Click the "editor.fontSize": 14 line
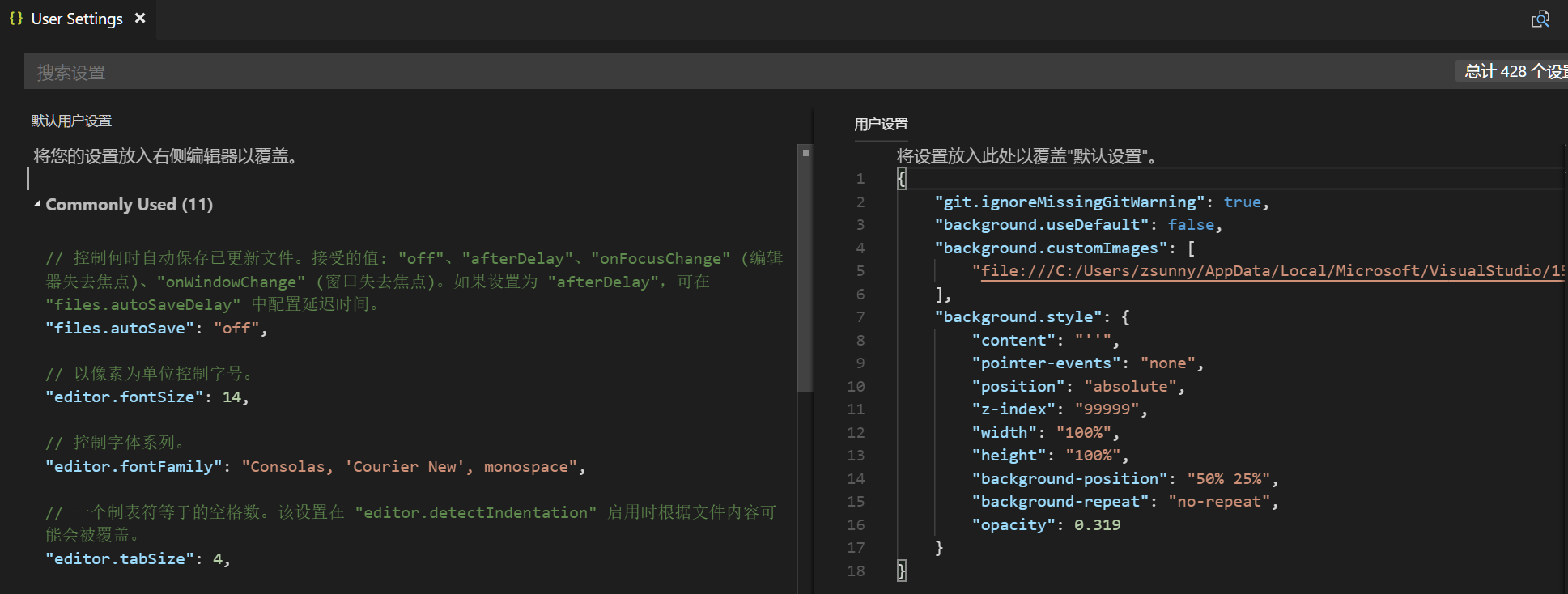1568x594 pixels. 147,397
